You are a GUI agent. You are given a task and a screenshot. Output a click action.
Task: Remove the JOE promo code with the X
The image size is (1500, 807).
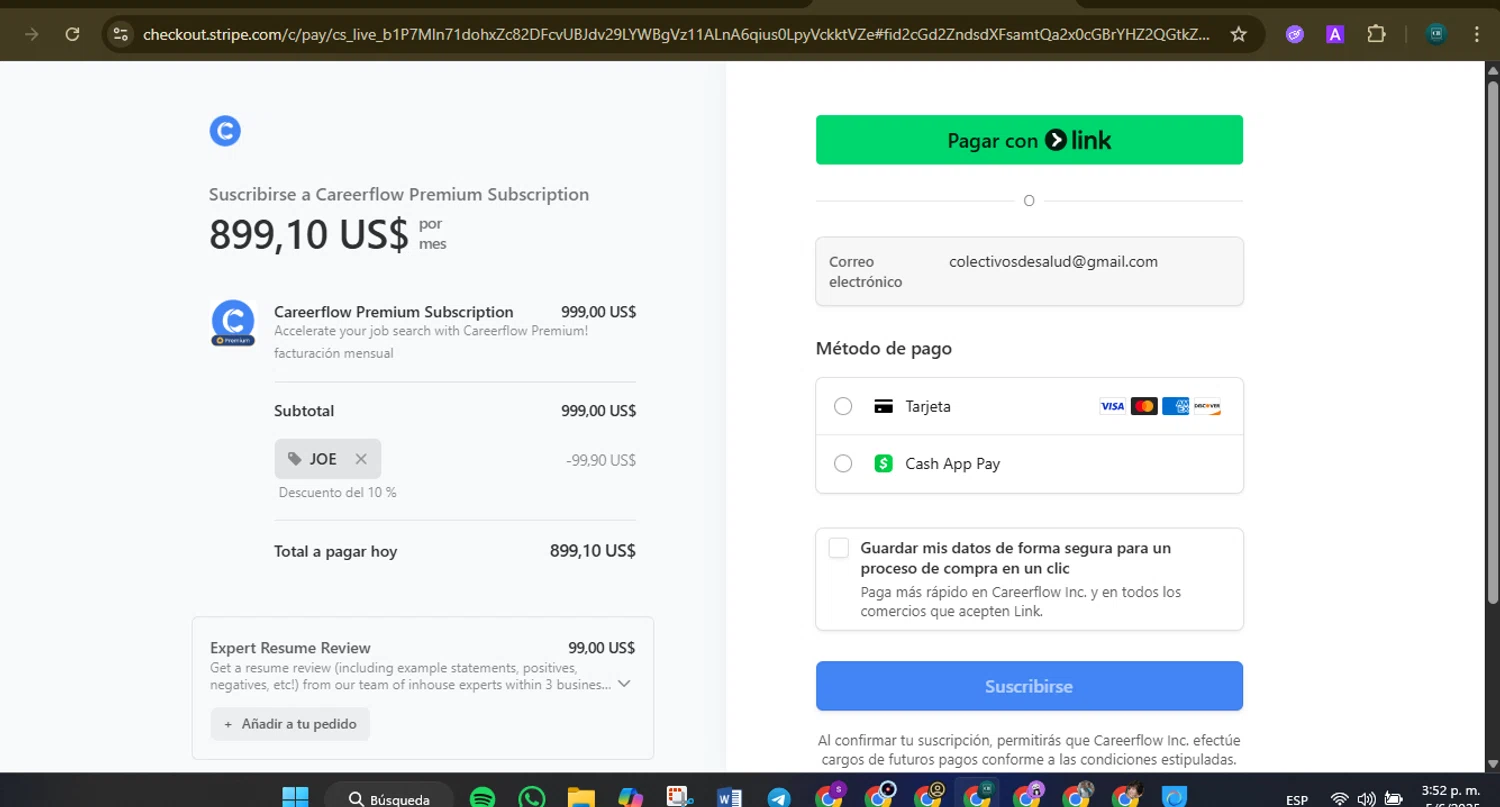coord(361,459)
